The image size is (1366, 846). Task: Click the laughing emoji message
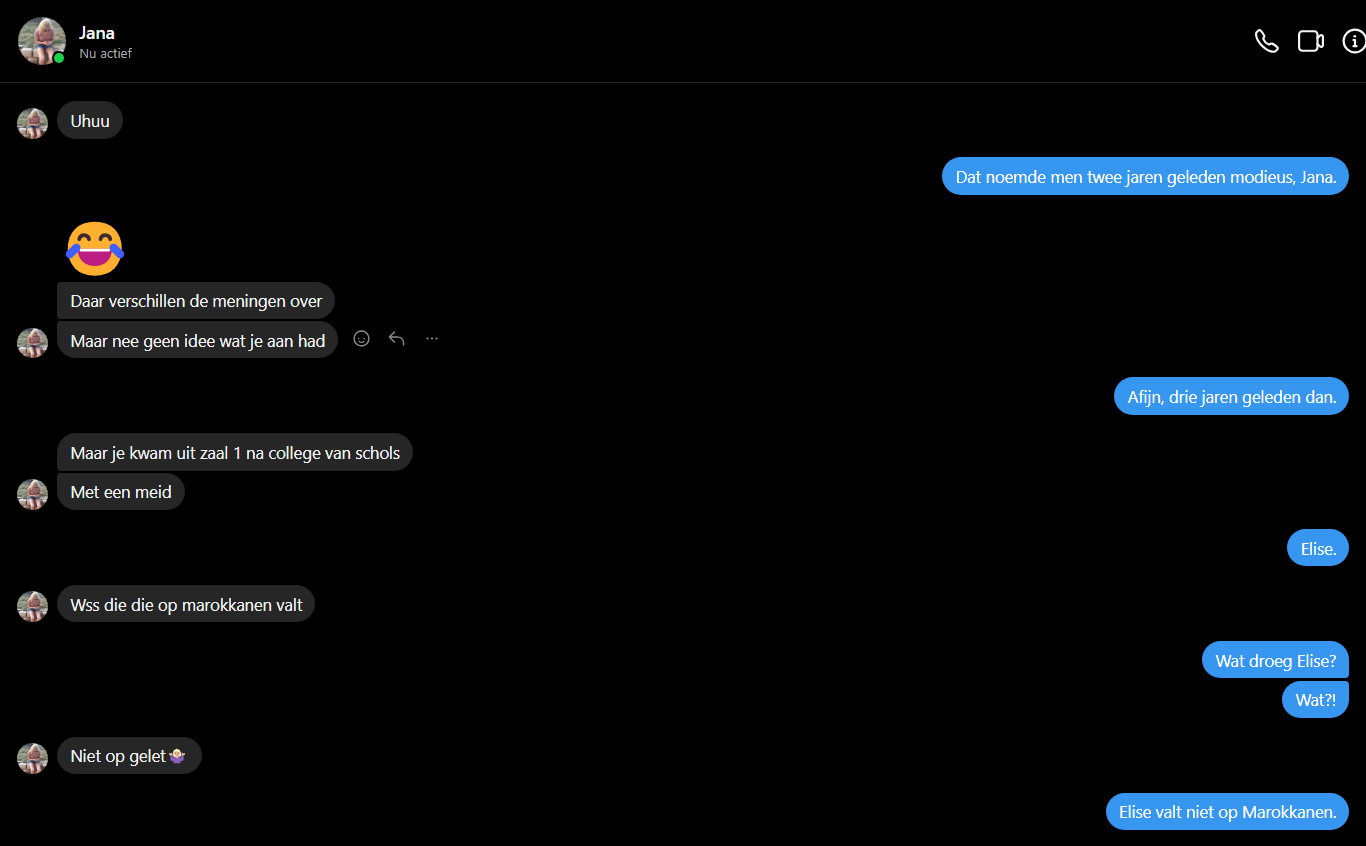(95, 248)
